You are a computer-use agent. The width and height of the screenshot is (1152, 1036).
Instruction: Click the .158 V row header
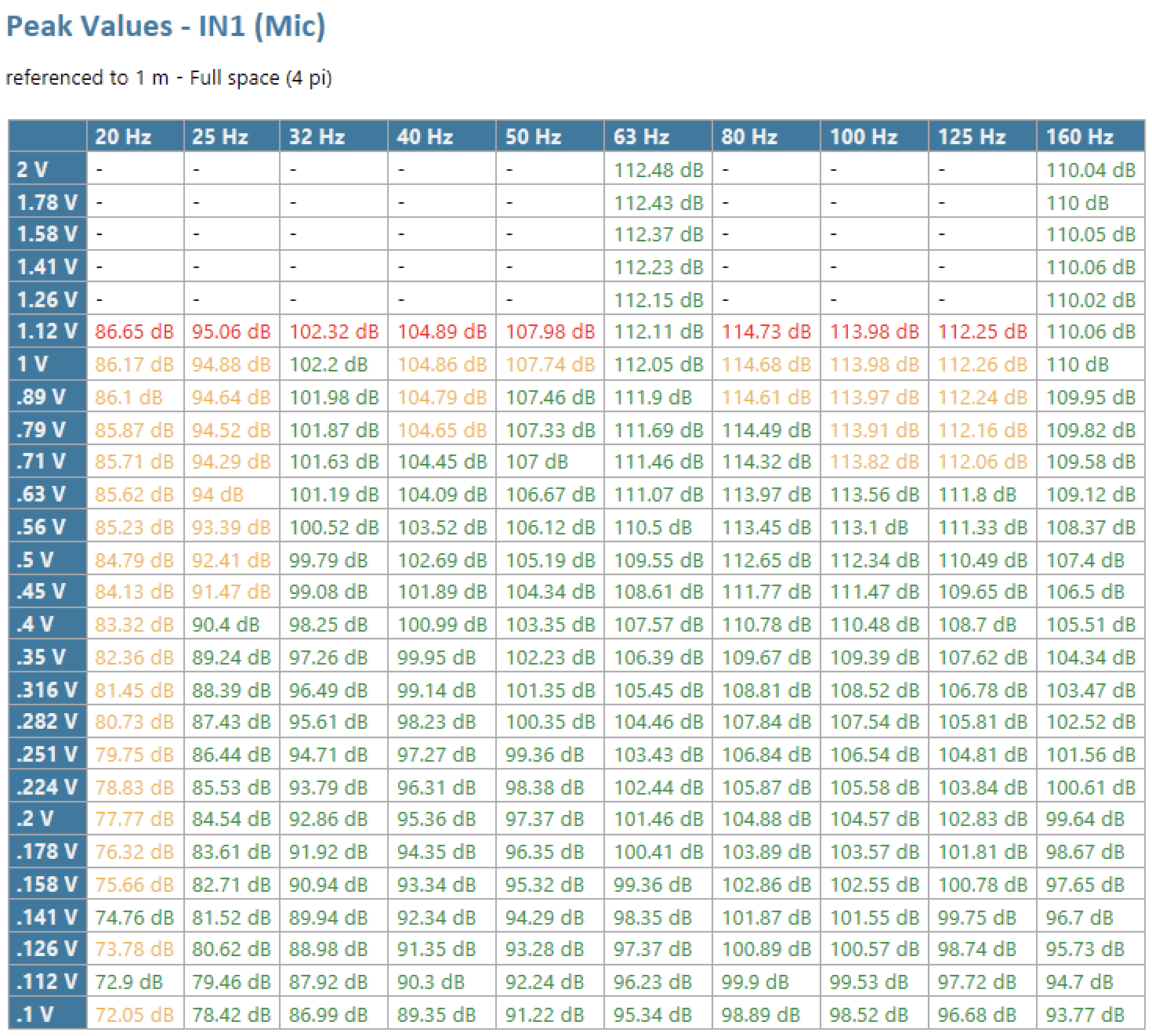point(48,885)
